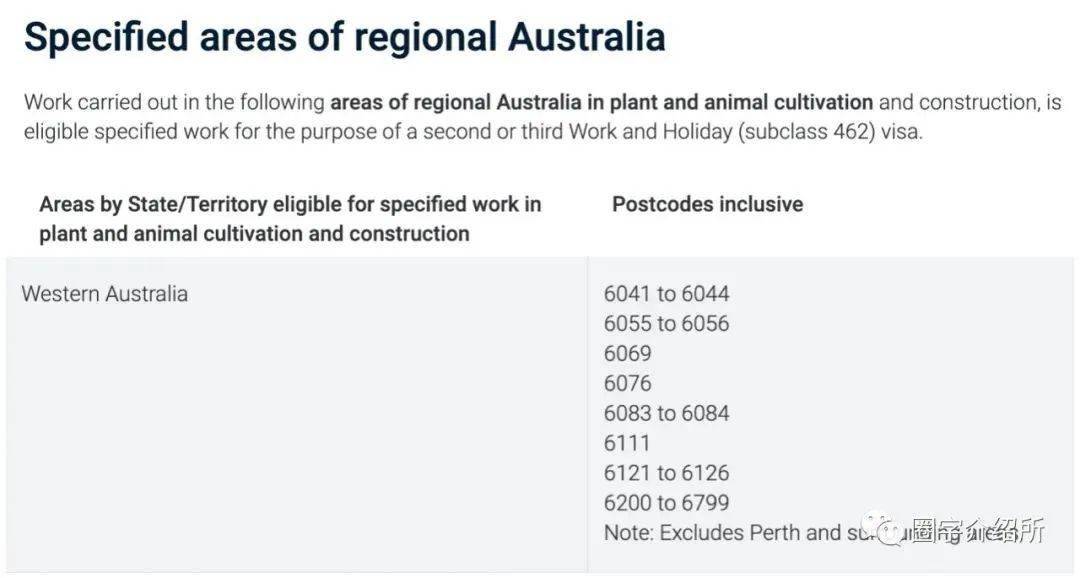Select the "Western Australia" table cell
The height and width of the screenshot is (578, 1080).
click(104, 294)
